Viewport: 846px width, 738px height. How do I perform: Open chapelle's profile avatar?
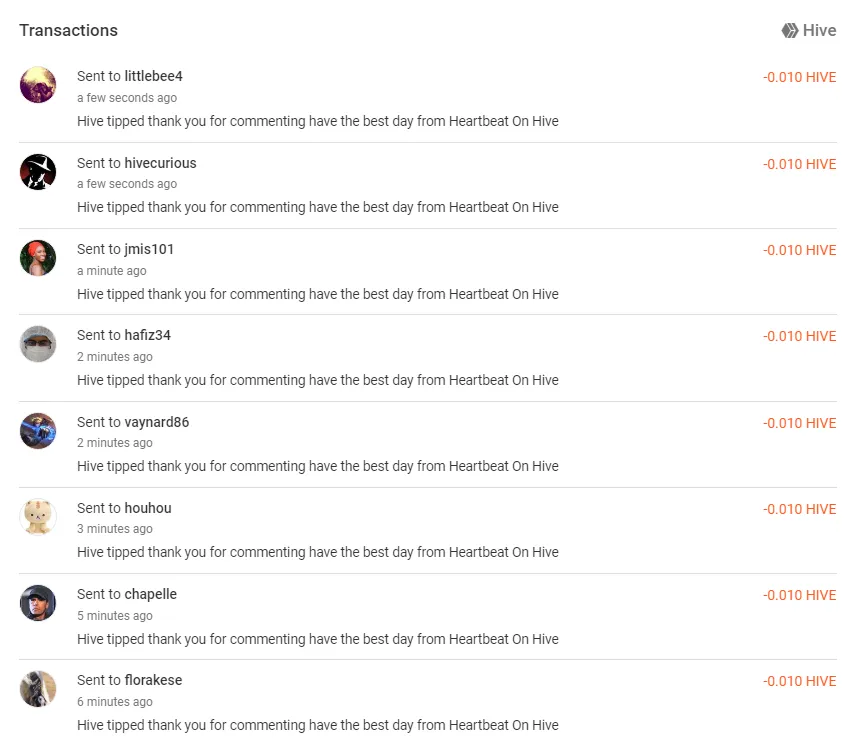(38, 603)
